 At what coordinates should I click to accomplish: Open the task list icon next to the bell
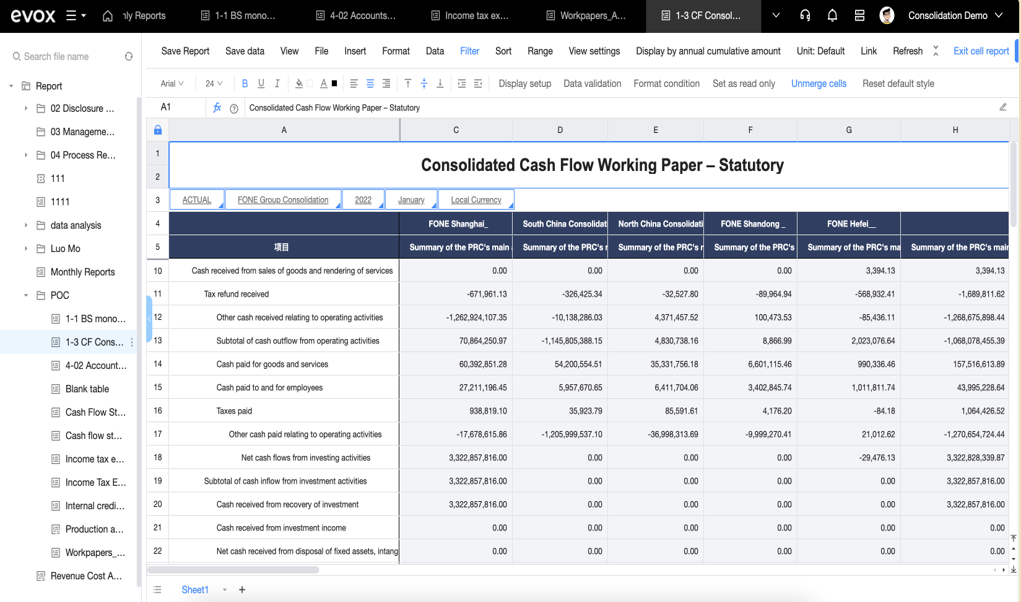pyautogui.click(x=860, y=16)
